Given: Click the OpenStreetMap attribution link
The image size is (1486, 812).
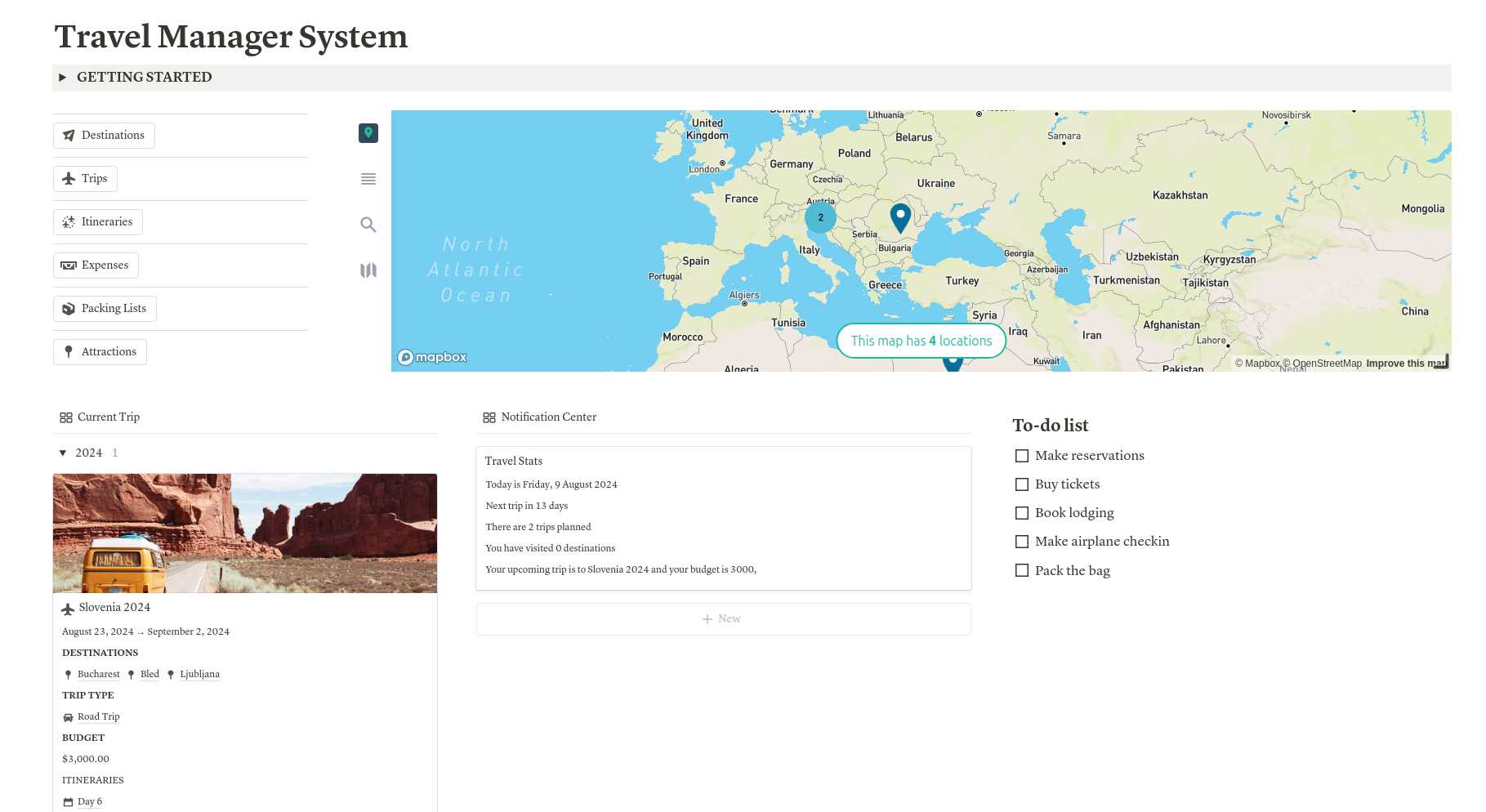Looking at the screenshot, I should 1323,364.
